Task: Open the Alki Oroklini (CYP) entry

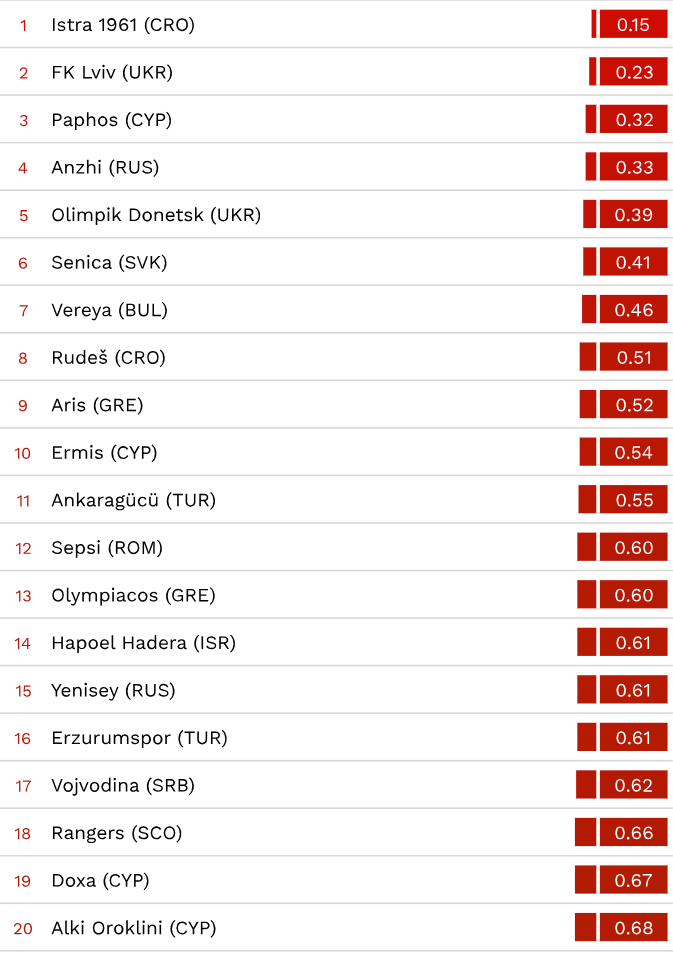Action: (x=133, y=928)
